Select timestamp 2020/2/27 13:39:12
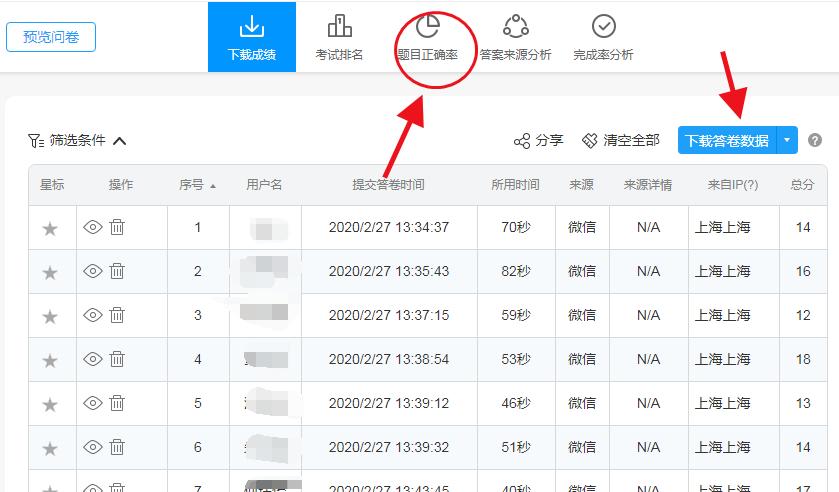This screenshot has height=492, width=839. [389, 403]
